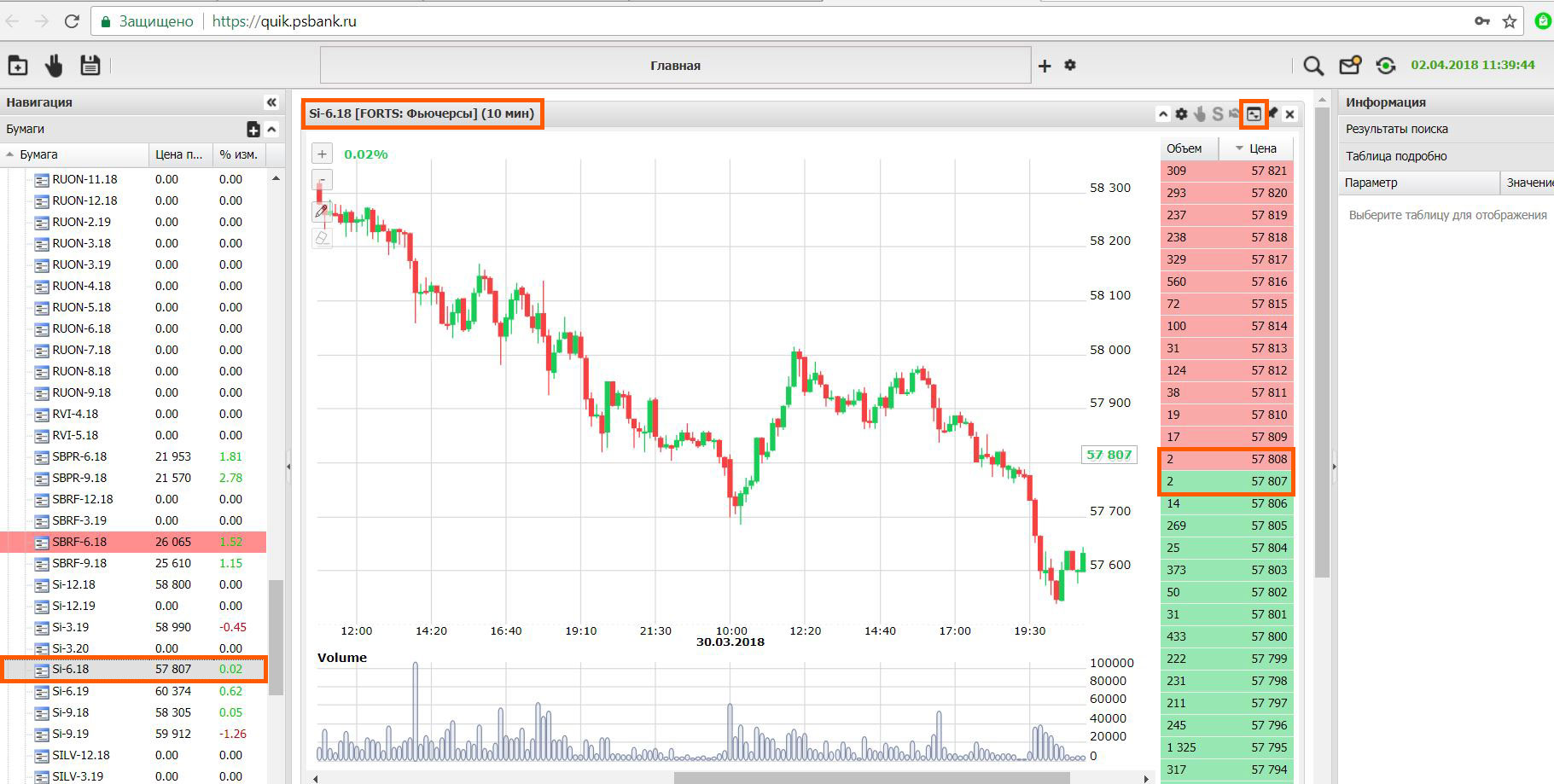The height and width of the screenshot is (784, 1554).
Task: Click the 57 807 best bid row
Action: pos(1226,481)
